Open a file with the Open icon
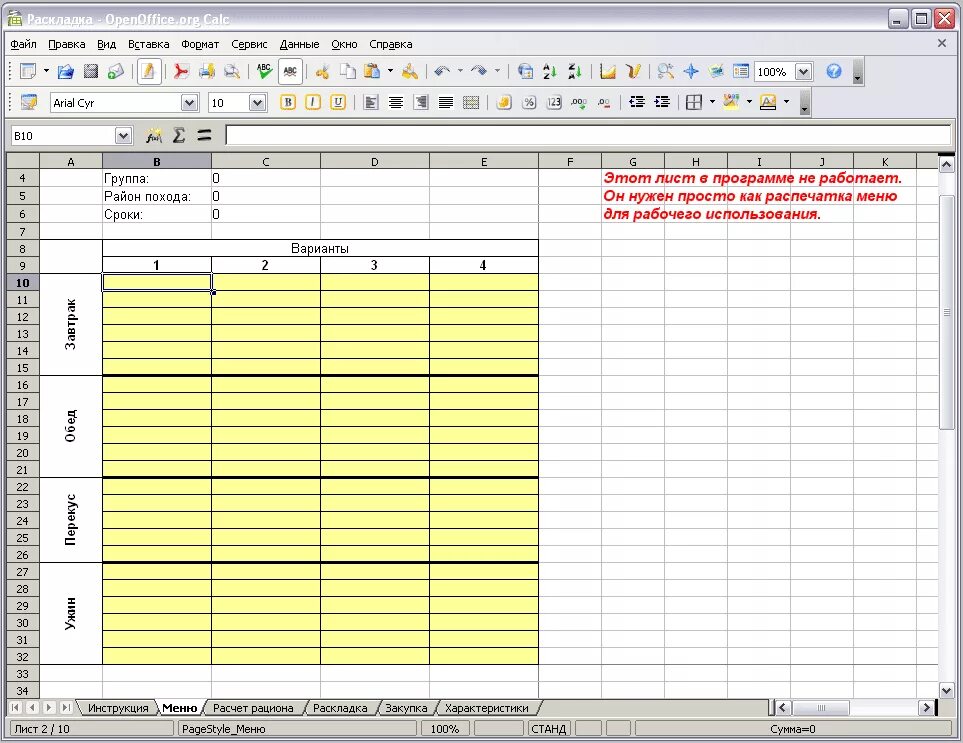 [66, 71]
